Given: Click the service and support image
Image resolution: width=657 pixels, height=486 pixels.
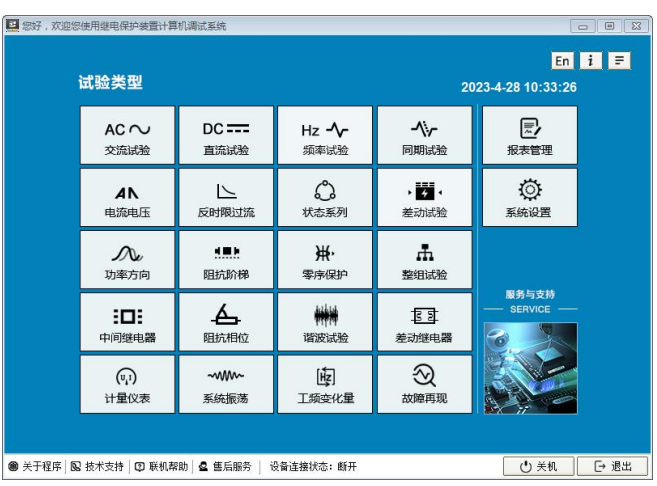Looking at the screenshot, I should coord(529,368).
